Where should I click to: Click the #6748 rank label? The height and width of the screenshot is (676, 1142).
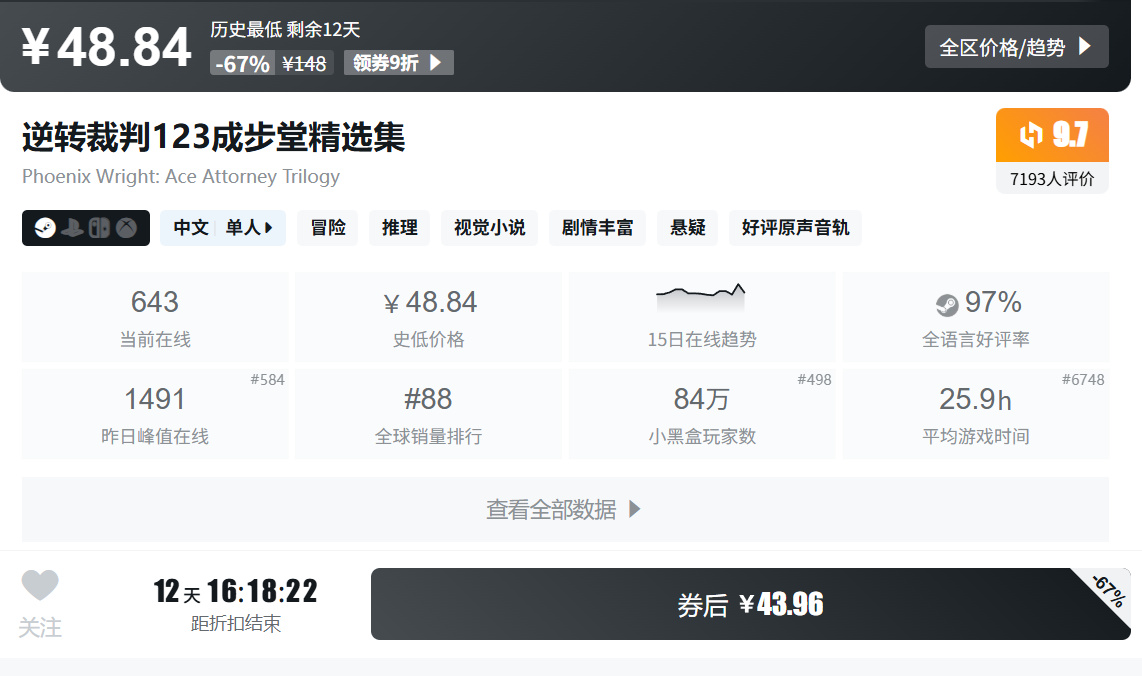pyautogui.click(x=1083, y=380)
